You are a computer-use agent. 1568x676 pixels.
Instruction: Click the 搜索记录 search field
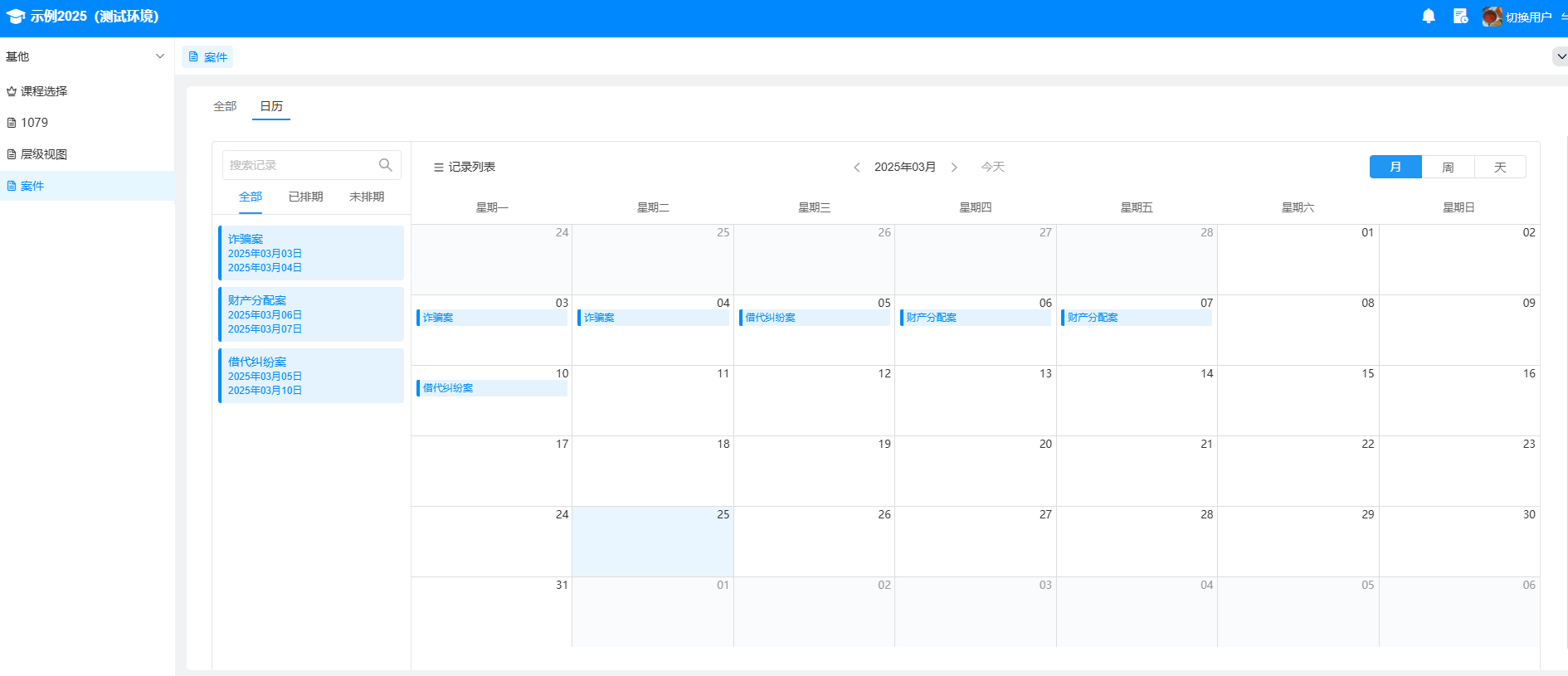click(x=300, y=165)
